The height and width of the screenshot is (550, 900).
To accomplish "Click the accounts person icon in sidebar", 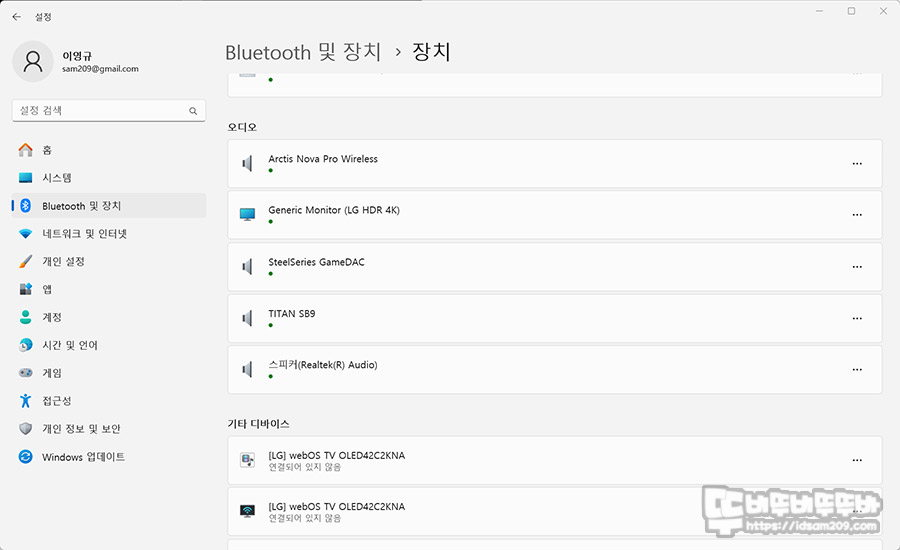I will point(25,317).
